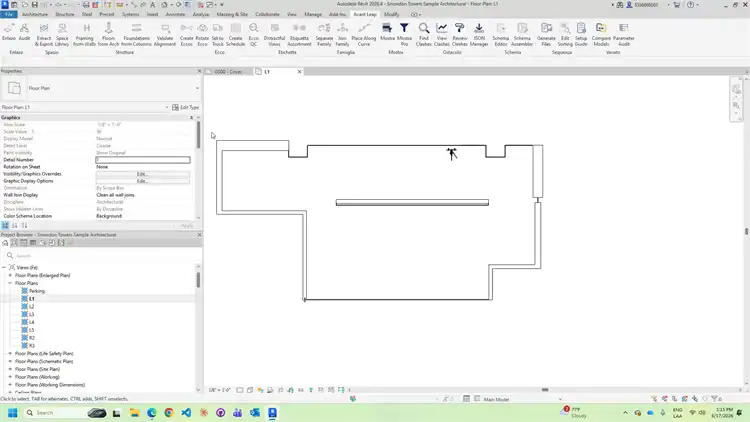Click the Separate Family tool
Image resolution: width=750 pixels, height=422 pixels.
click(x=324, y=35)
